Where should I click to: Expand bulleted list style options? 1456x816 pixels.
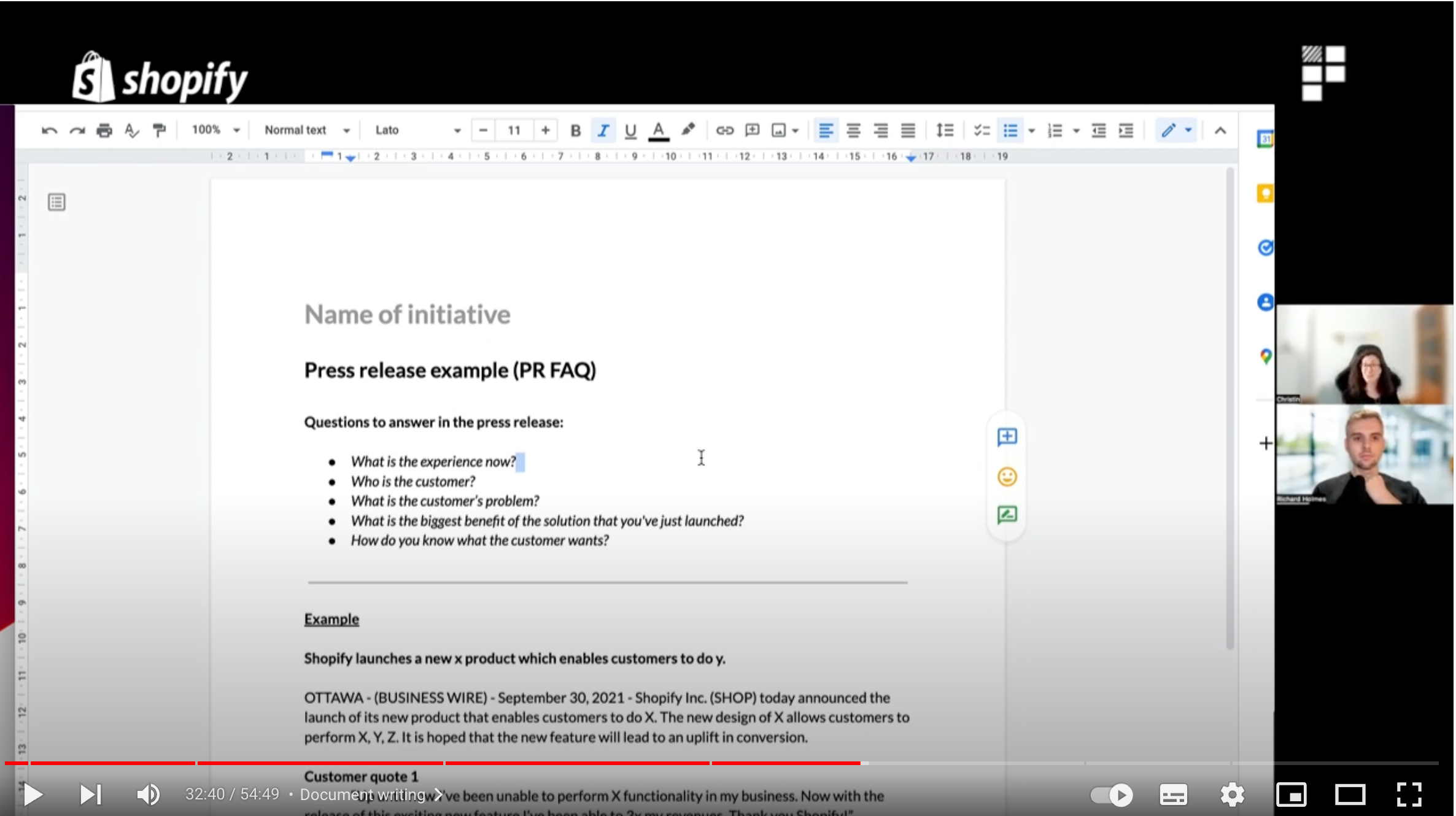pos(1032,131)
